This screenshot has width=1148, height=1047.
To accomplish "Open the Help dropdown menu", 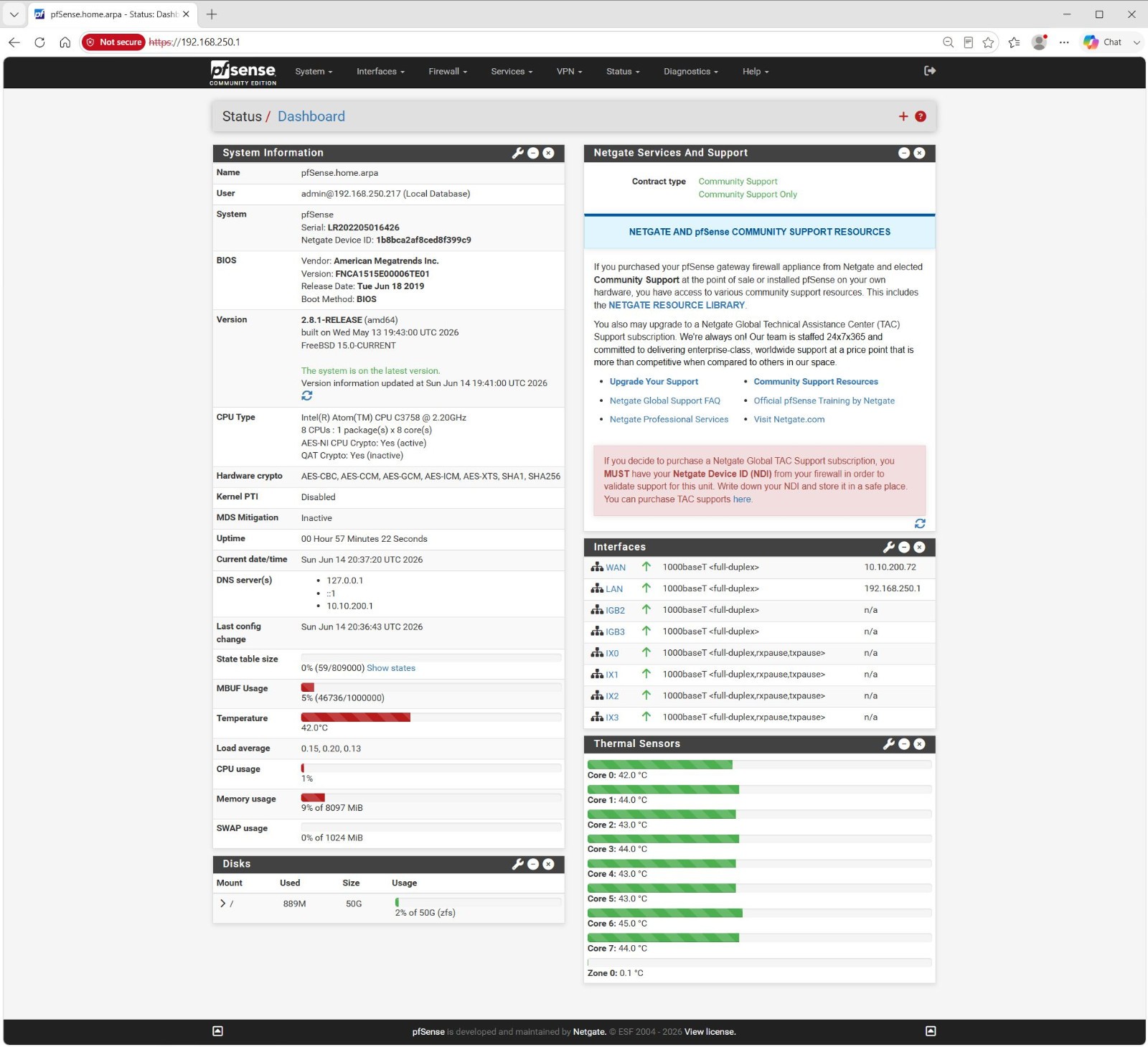I will [x=756, y=72].
